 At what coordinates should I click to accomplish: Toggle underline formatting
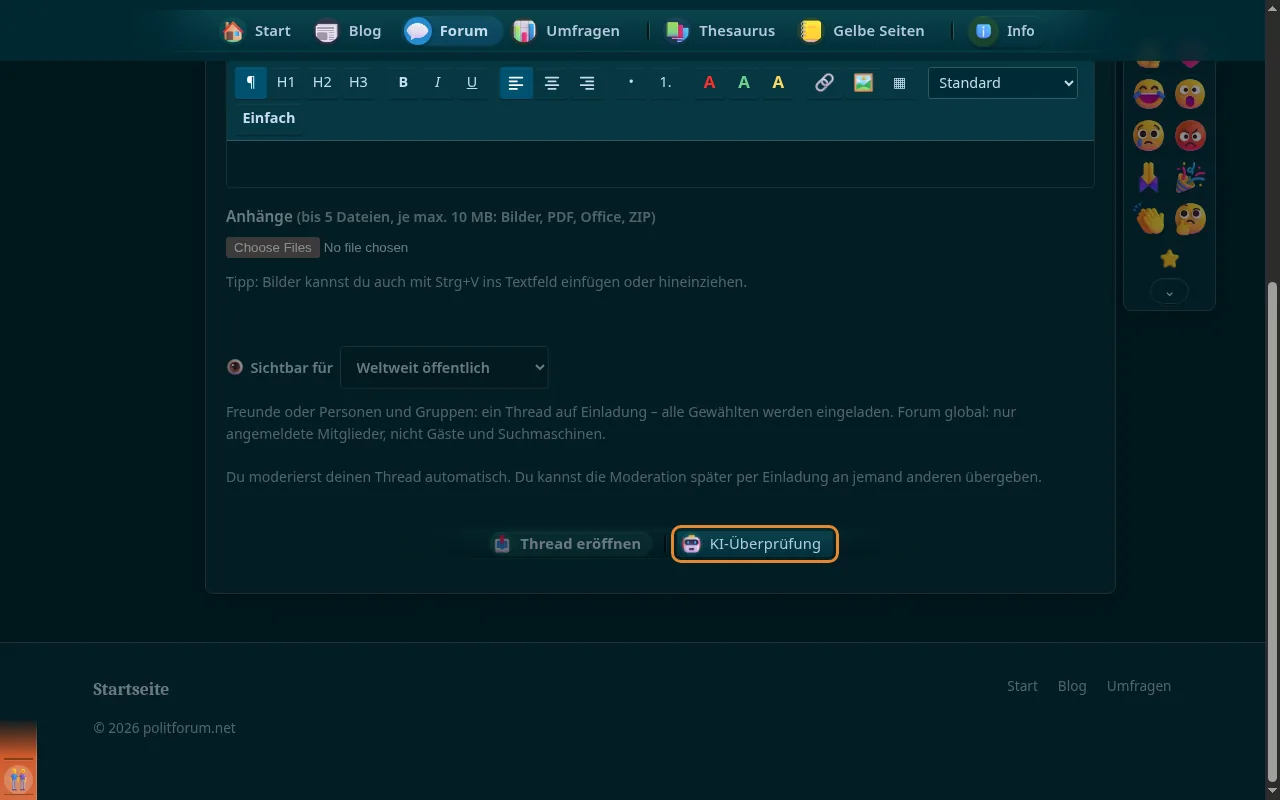click(472, 83)
